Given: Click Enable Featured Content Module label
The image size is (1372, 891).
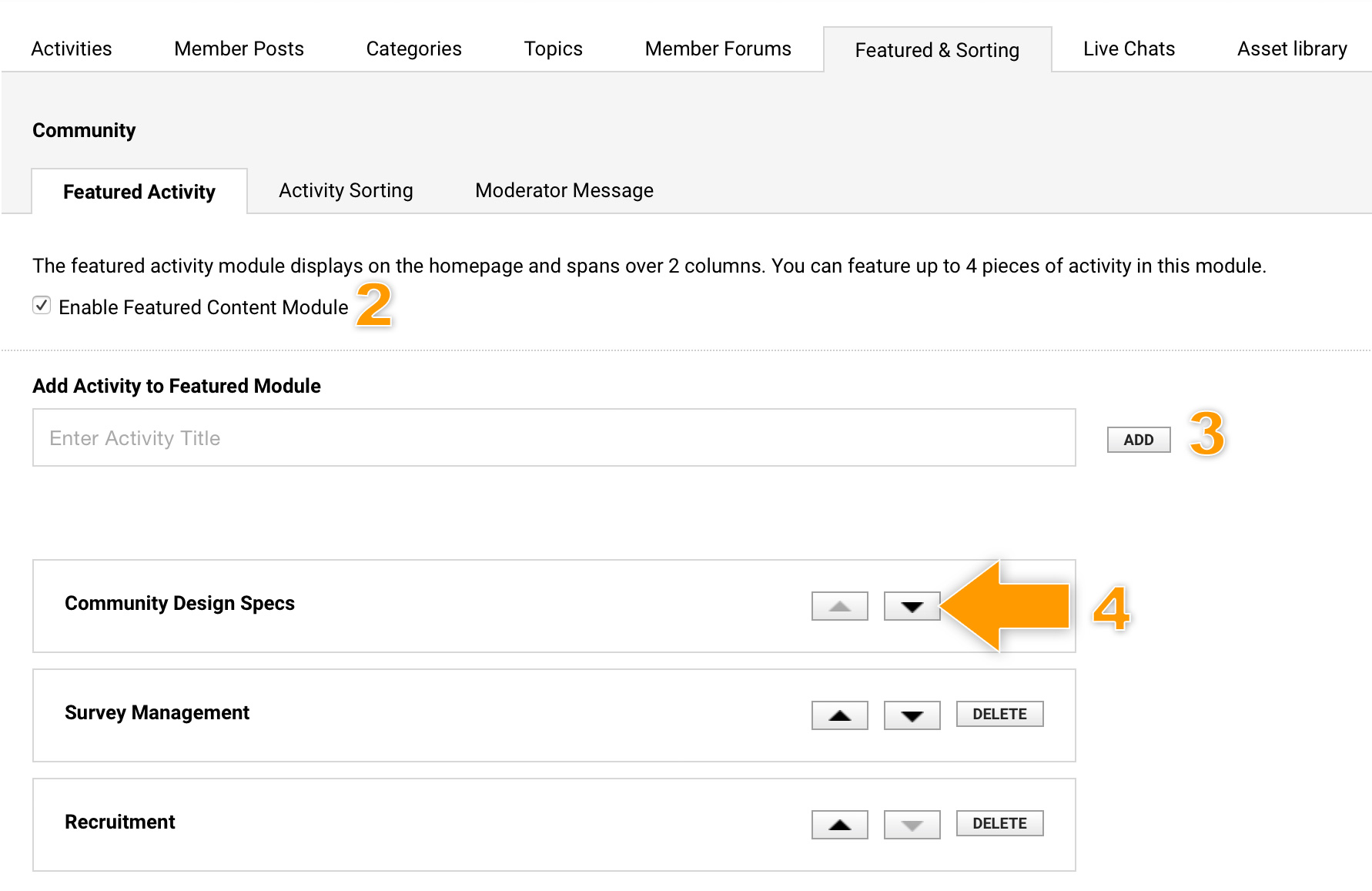Looking at the screenshot, I should tap(203, 307).
